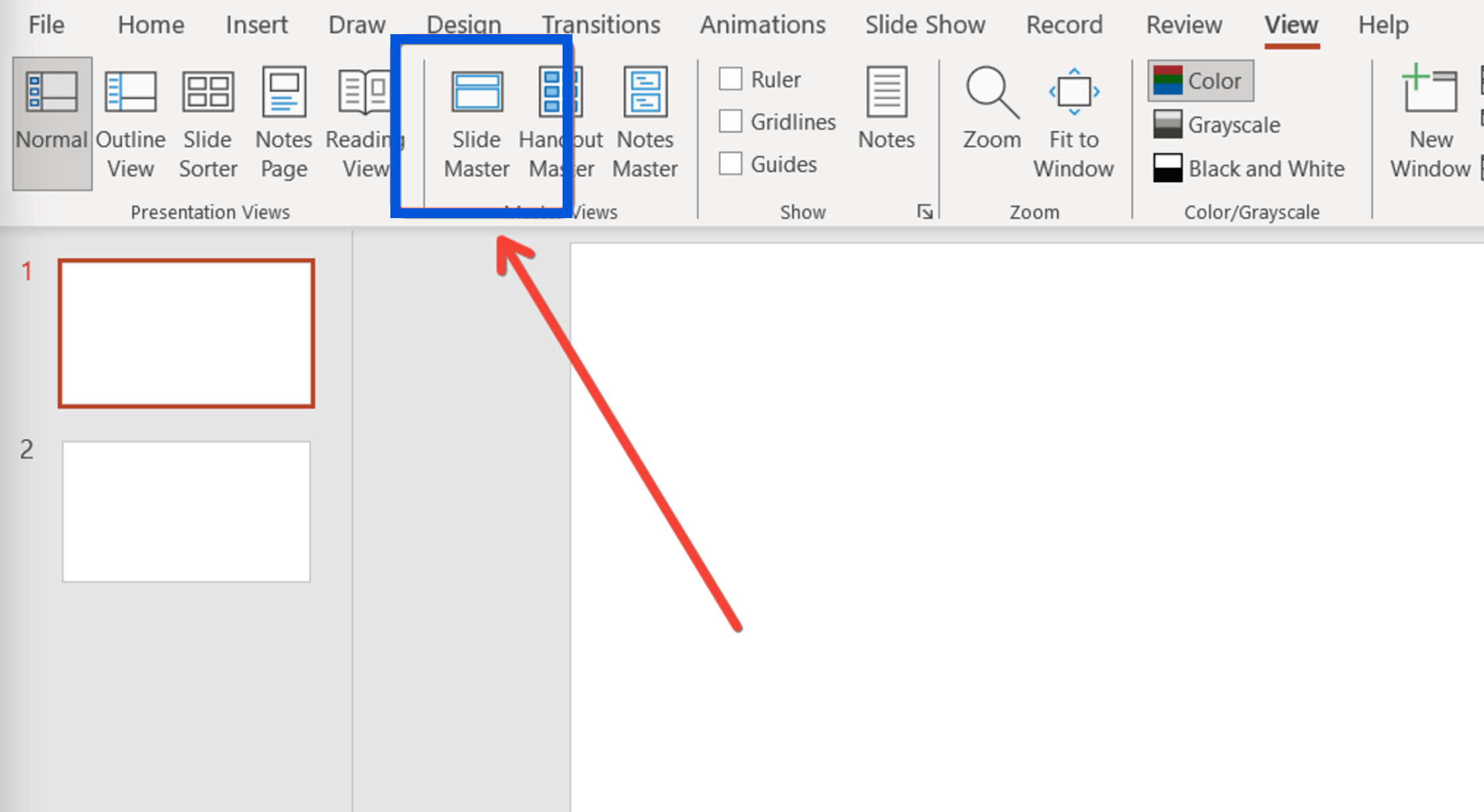This screenshot has width=1484, height=812.
Task: Open the Draw tab
Action: (x=357, y=25)
